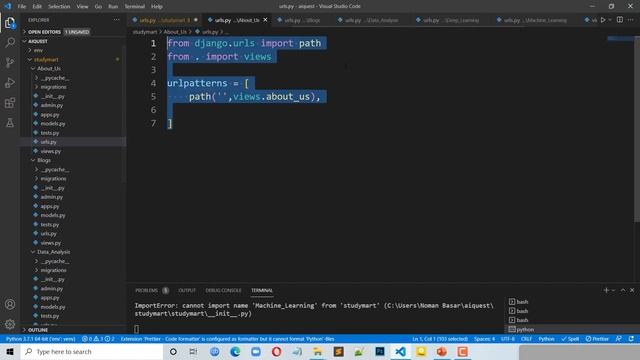Image resolution: width=640 pixels, height=360 pixels.
Task: Collapse the AIQUEST root folder
Action: tap(38, 41)
